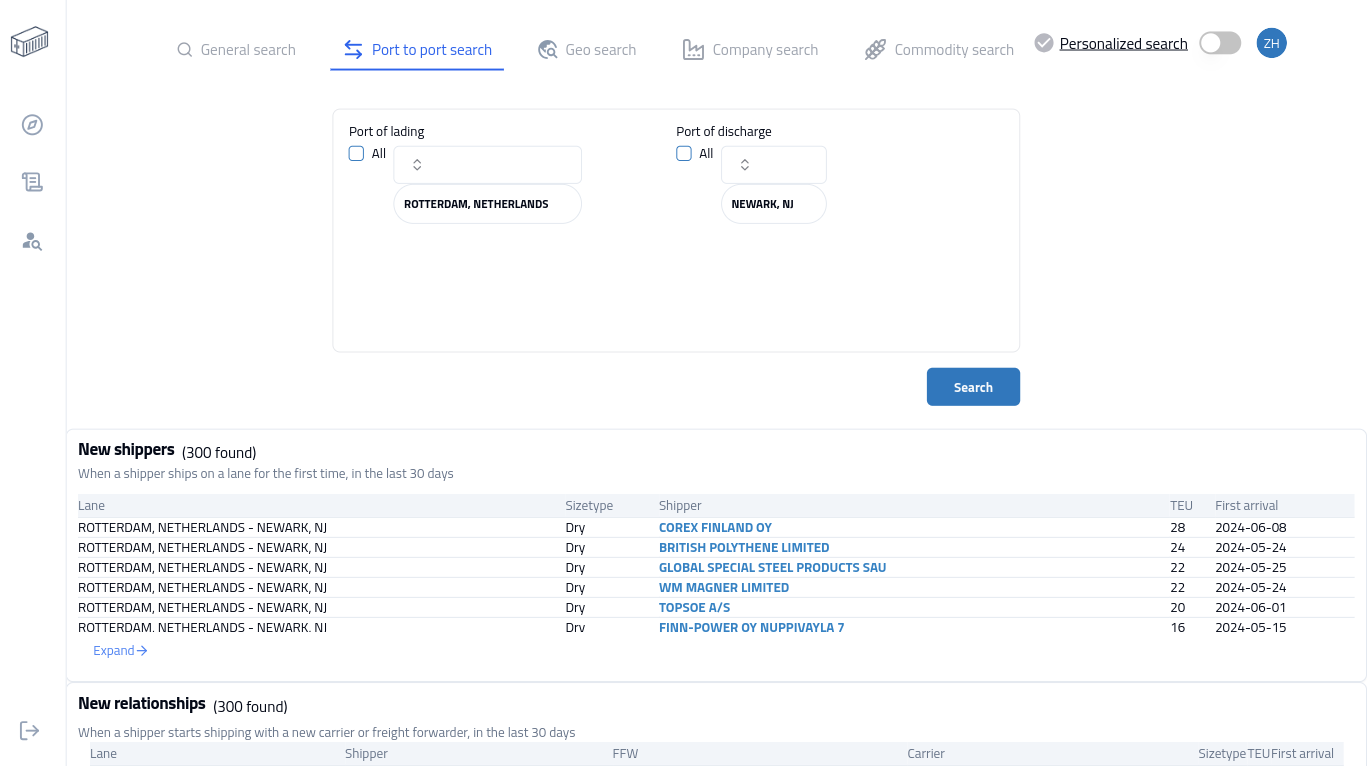Open shipper WM MAGNER LIMITED
Screen dimensions: 1367x766
coord(724,588)
